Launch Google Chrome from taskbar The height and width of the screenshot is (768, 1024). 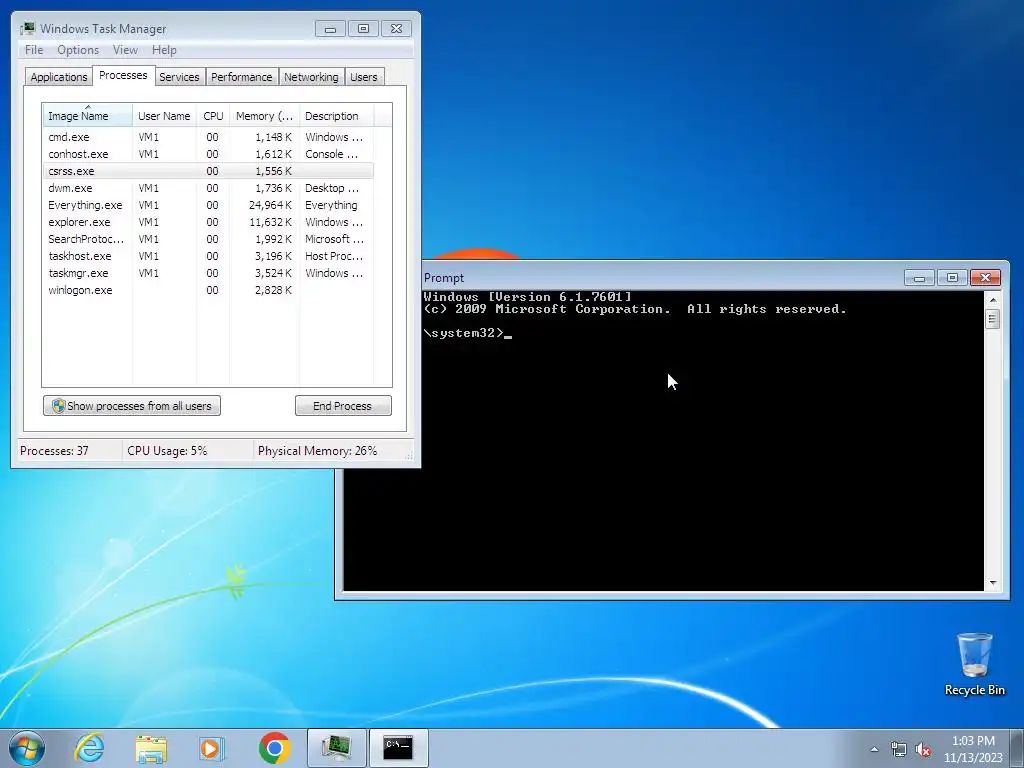[x=274, y=748]
